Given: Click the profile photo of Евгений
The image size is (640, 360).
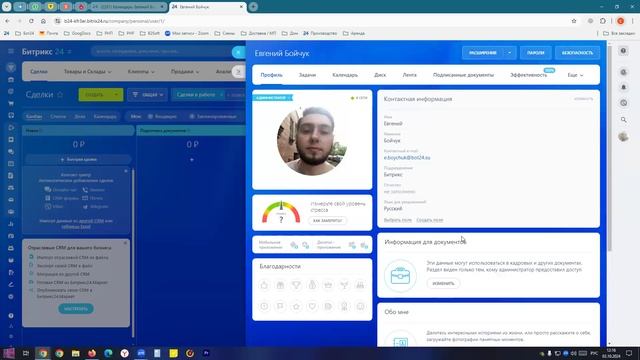Looking at the screenshot, I should click(312, 141).
